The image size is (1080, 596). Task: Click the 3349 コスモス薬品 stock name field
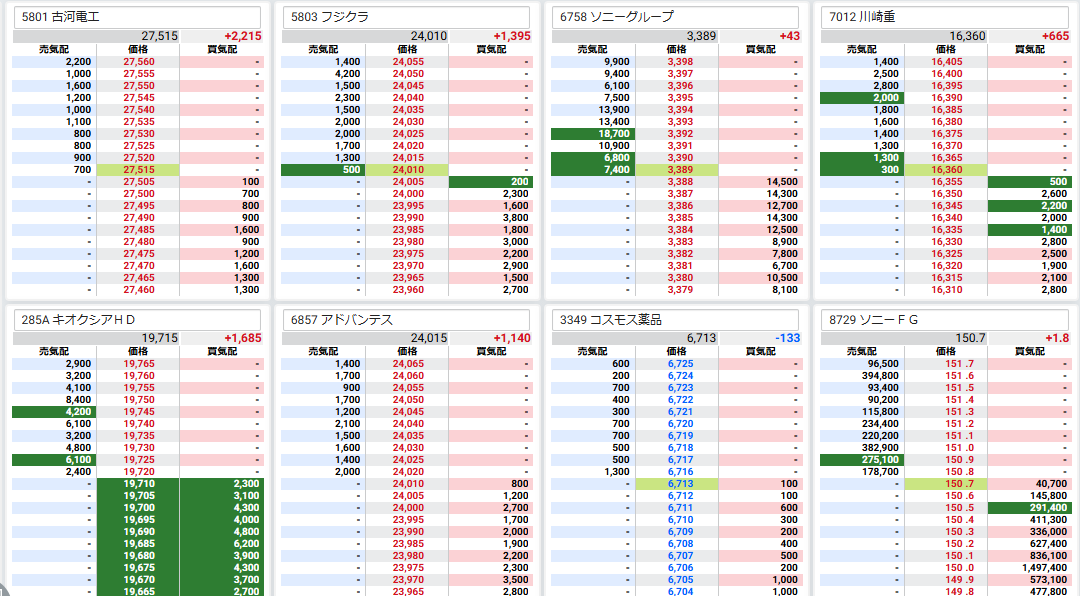pyautogui.click(x=676, y=320)
